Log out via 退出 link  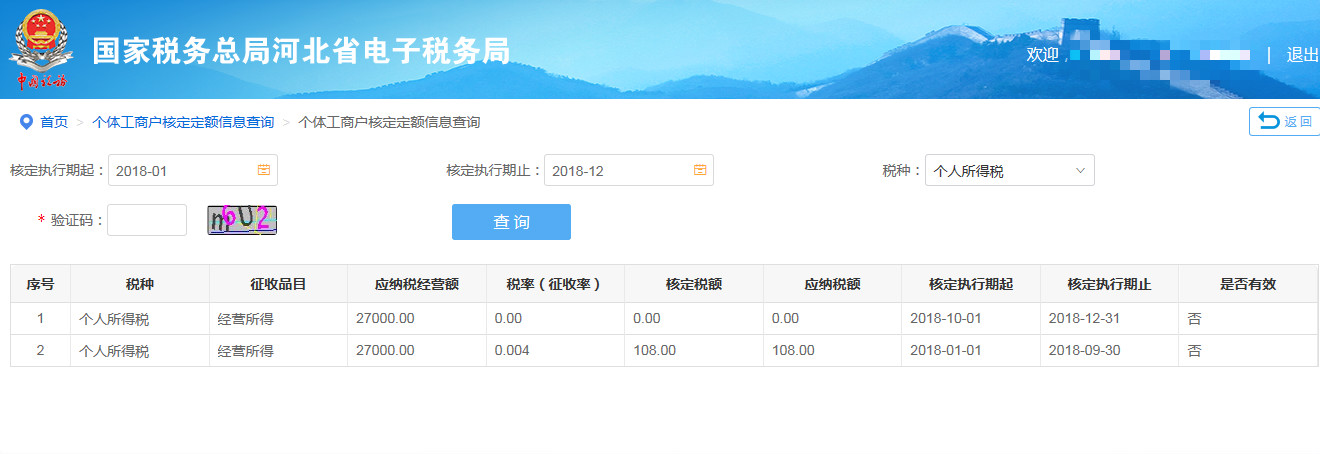1303,55
